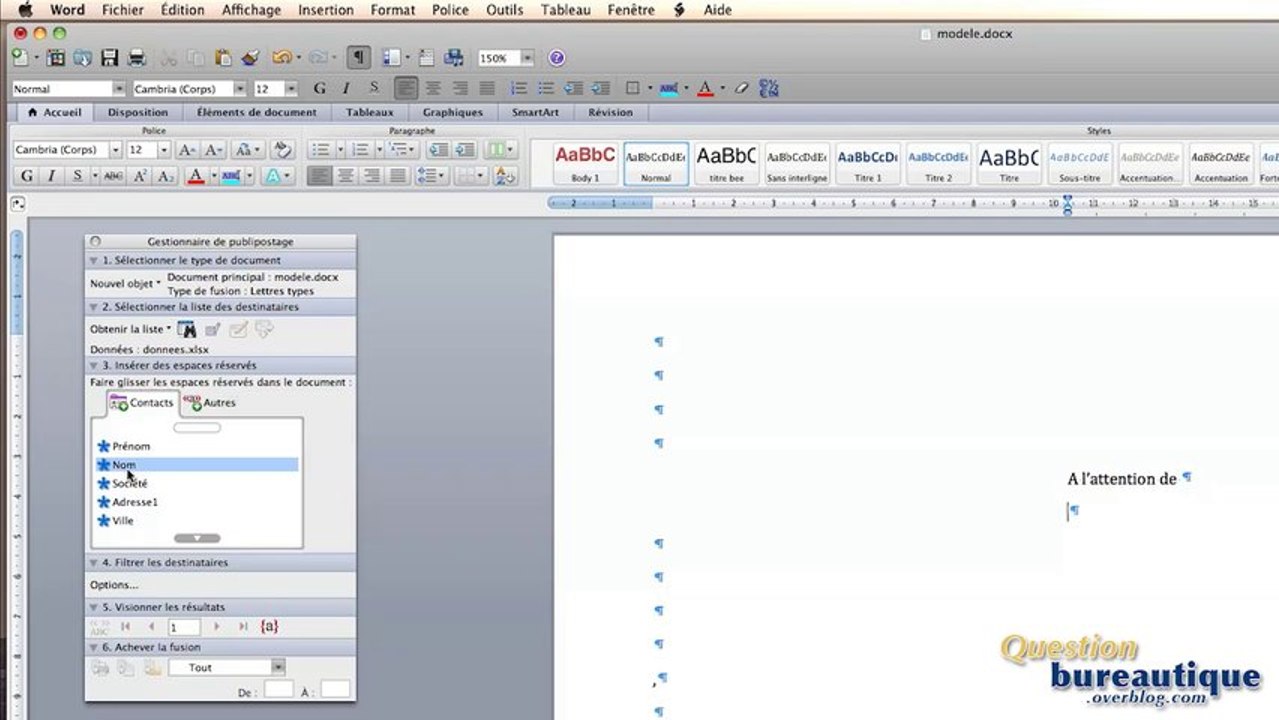Open the zoom 150% dropdown
The height and width of the screenshot is (720, 1279).
tap(527, 58)
